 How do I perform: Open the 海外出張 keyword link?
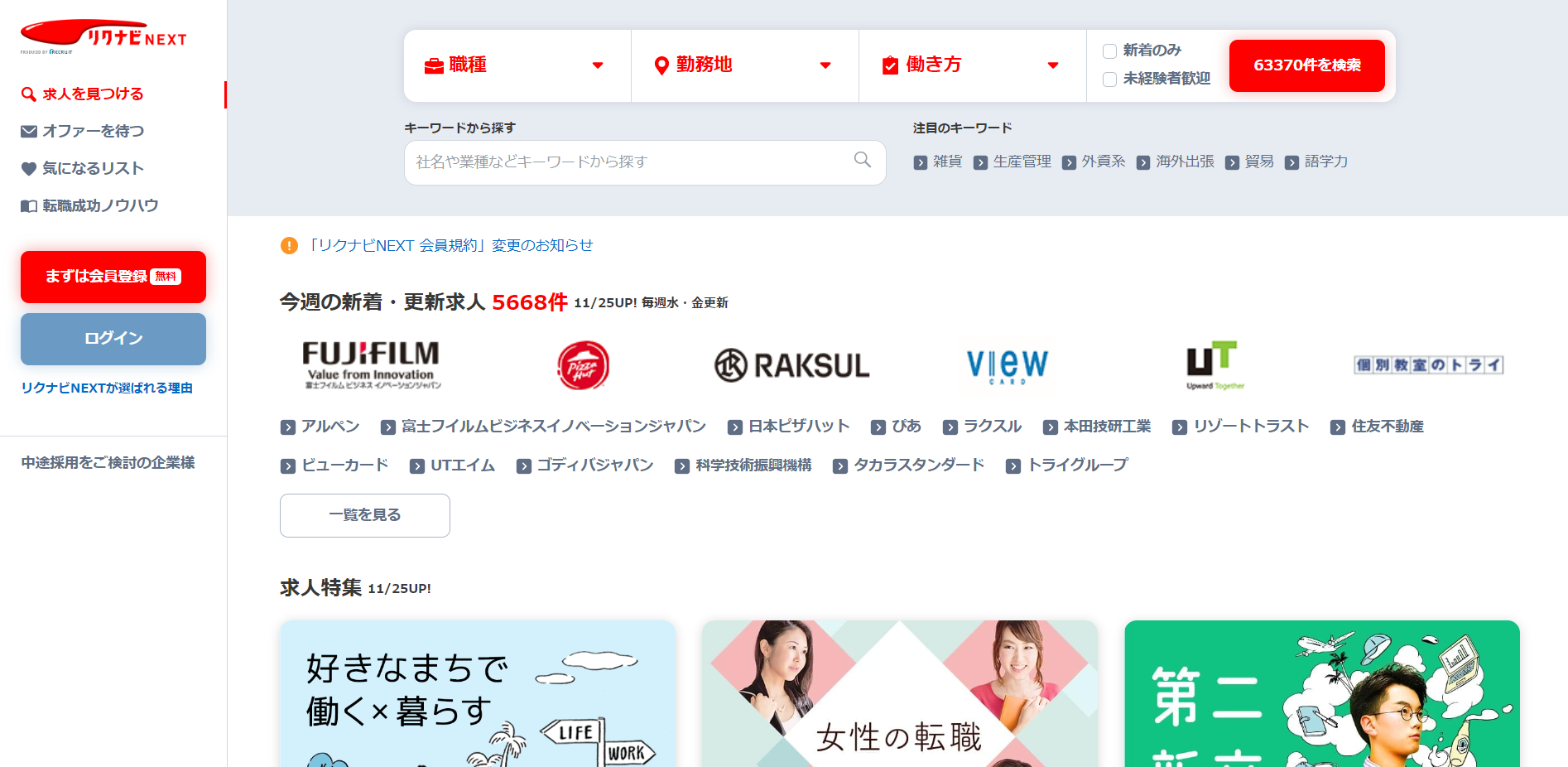[x=1185, y=162]
